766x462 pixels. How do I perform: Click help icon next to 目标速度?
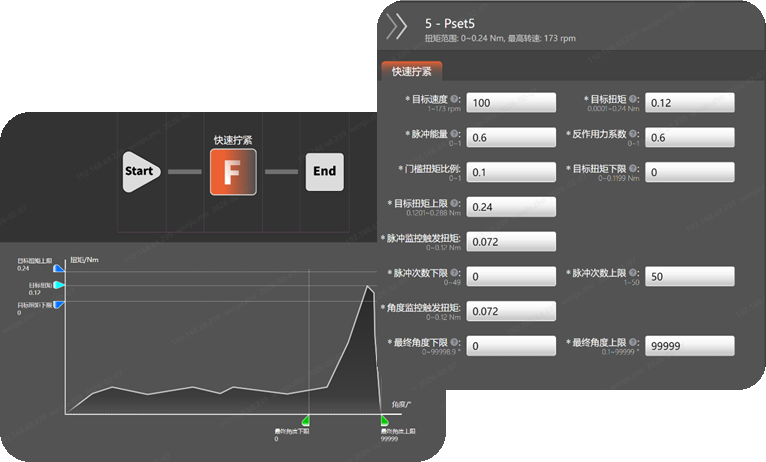click(454, 99)
